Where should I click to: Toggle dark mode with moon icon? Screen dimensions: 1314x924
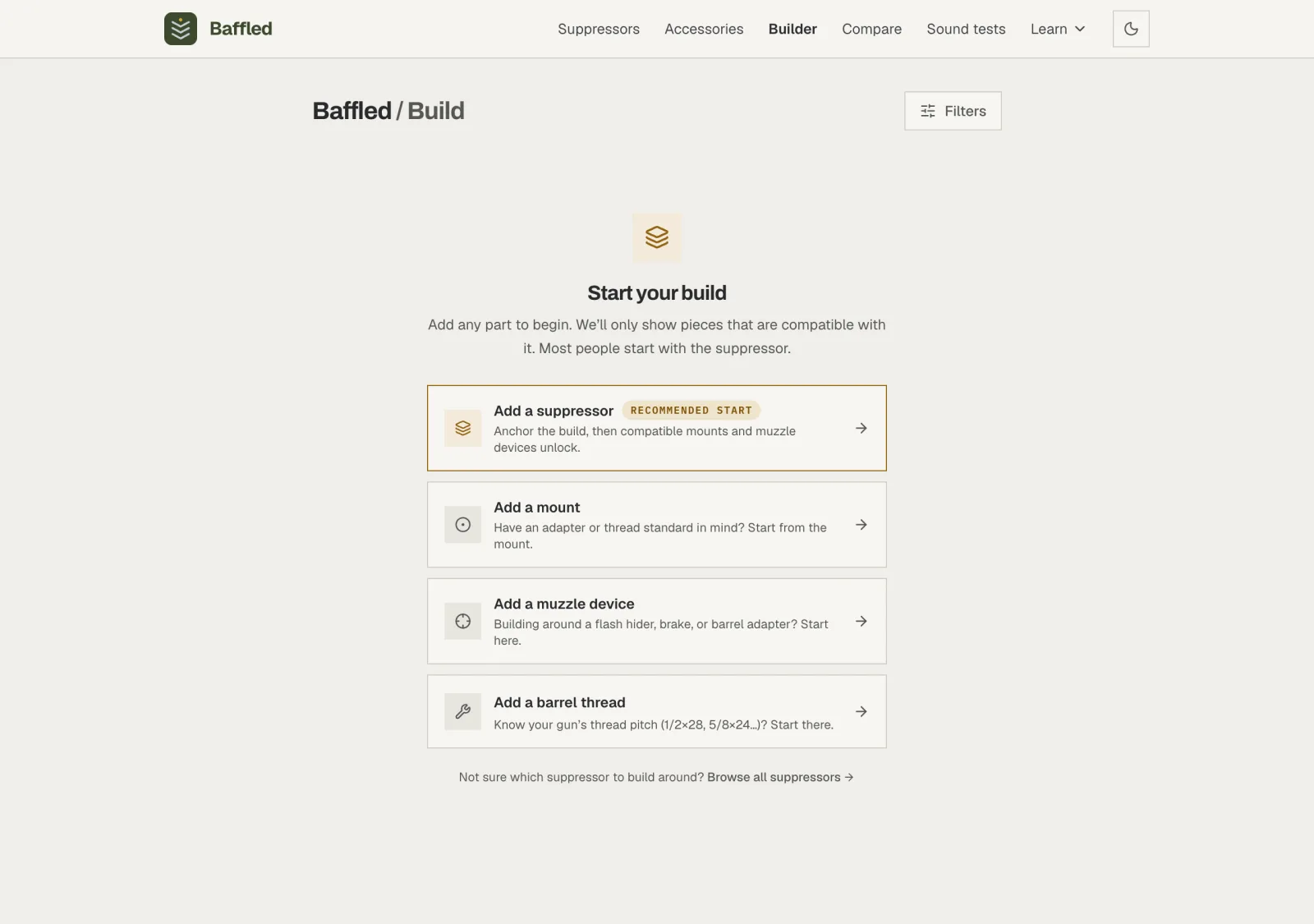coord(1131,29)
